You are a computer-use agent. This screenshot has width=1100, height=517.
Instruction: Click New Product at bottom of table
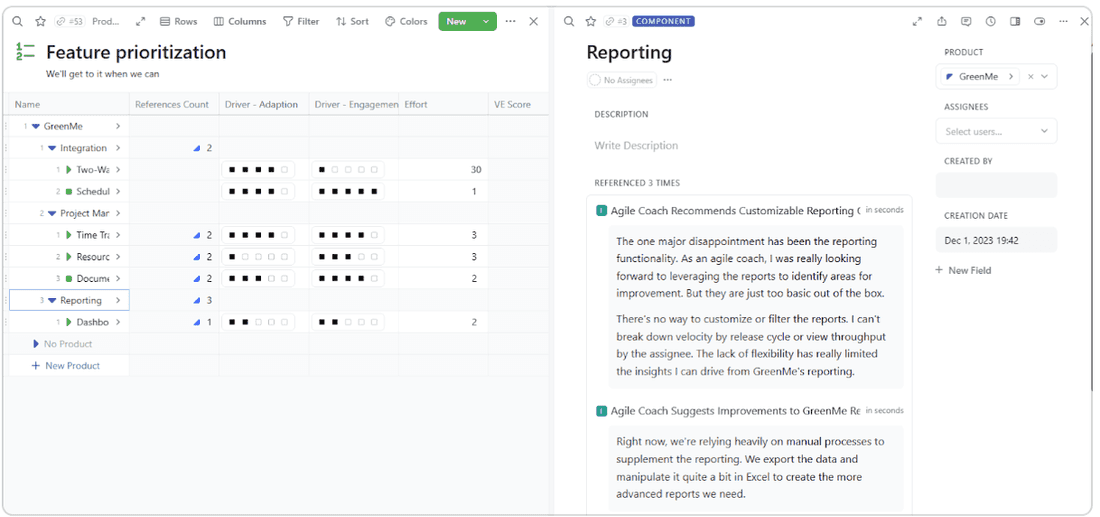click(x=66, y=365)
